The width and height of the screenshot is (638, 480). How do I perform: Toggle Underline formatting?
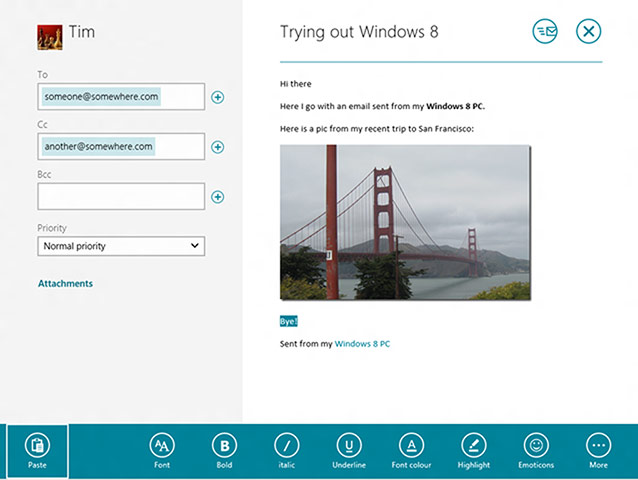(x=349, y=446)
